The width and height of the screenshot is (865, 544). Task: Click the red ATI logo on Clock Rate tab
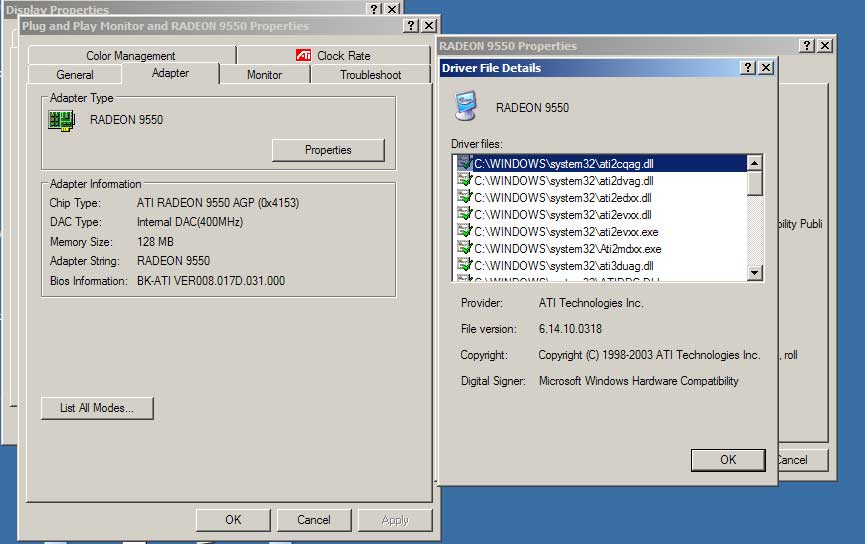pos(304,56)
